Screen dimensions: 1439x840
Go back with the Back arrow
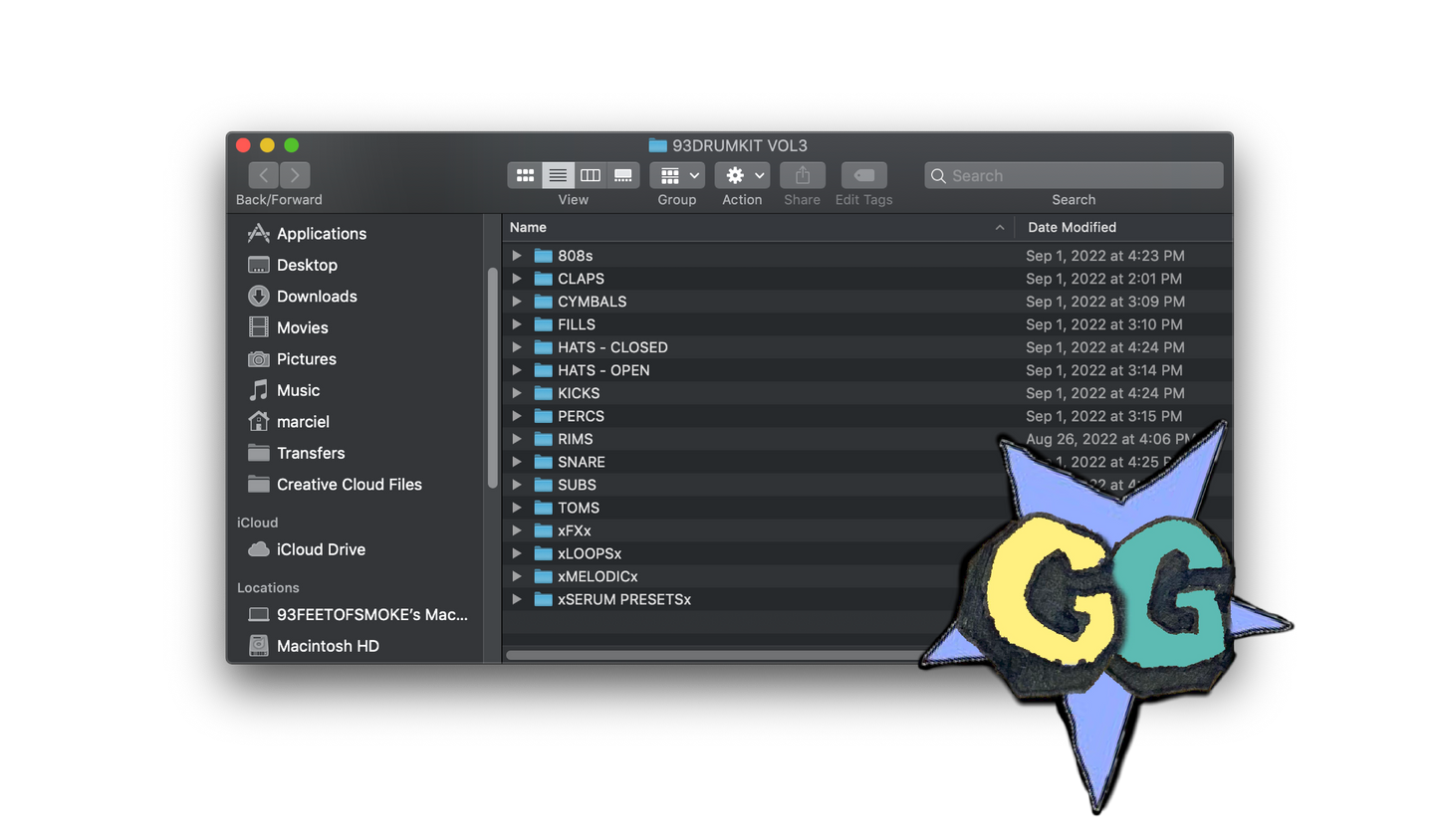[263, 175]
